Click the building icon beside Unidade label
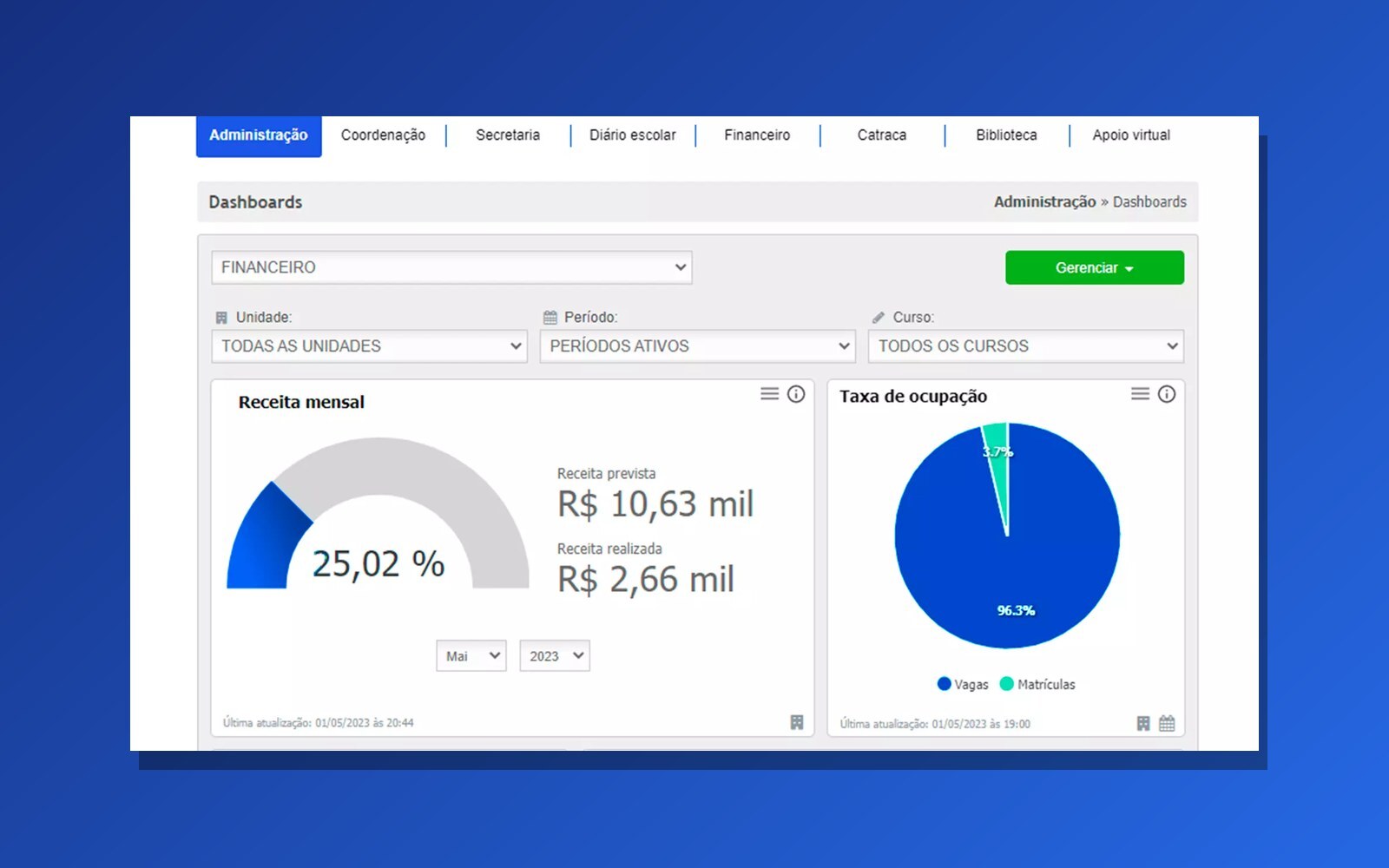Image resolution: width=1389 pixels, height=868 pixels. coord(221,318)
